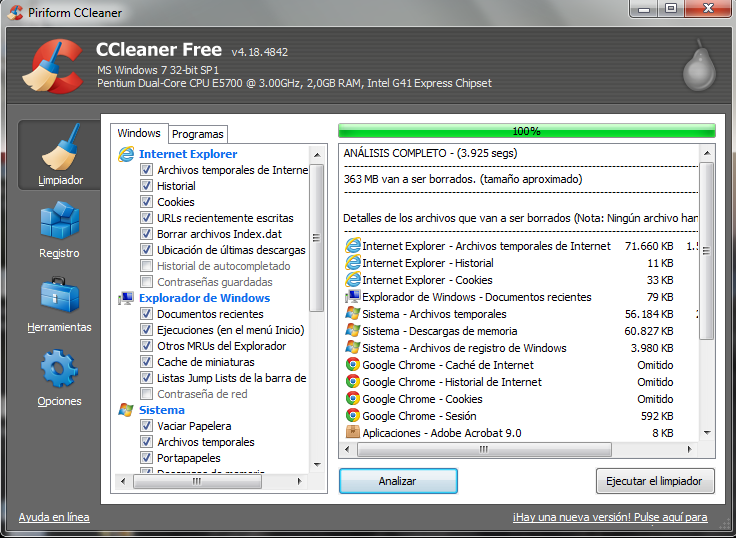Click the Analizar button
Screen dimensions: 736x538
point(397,481)
